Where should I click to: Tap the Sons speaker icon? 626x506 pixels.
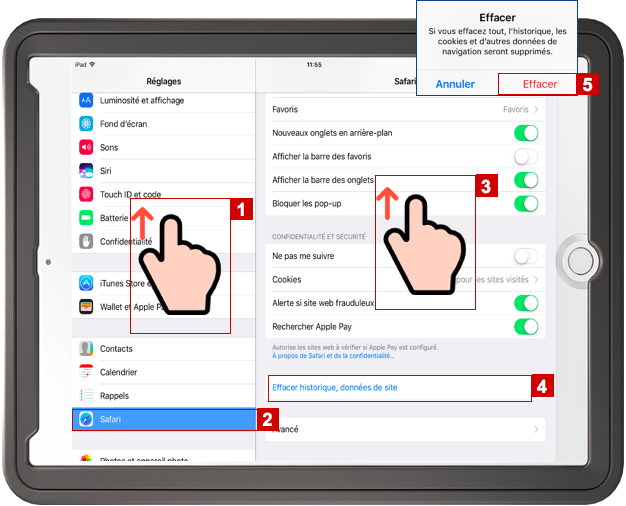86,147
